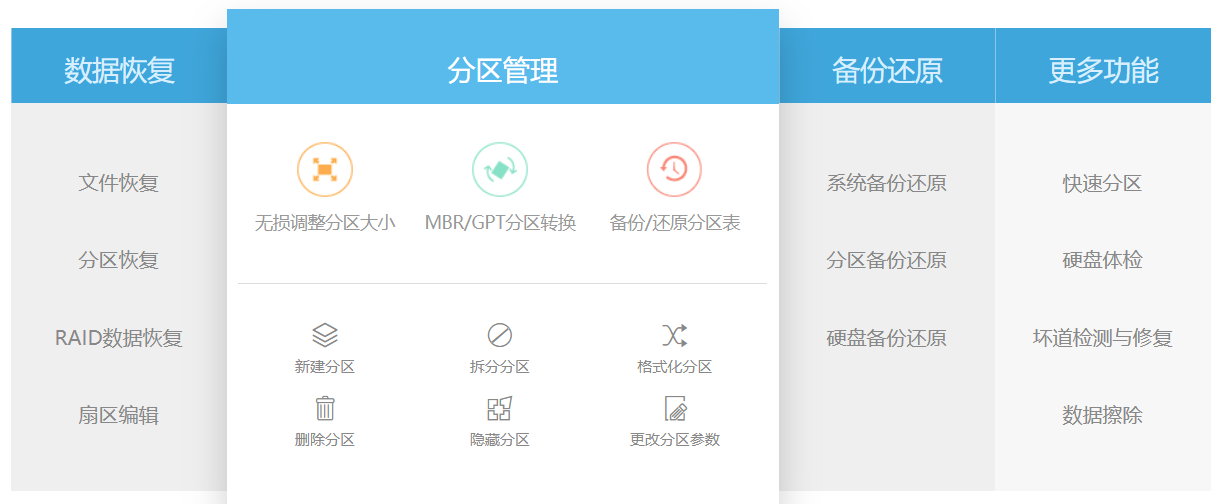Click the 新建分区 layers icon
The image size is (1224, 504).
325,335
